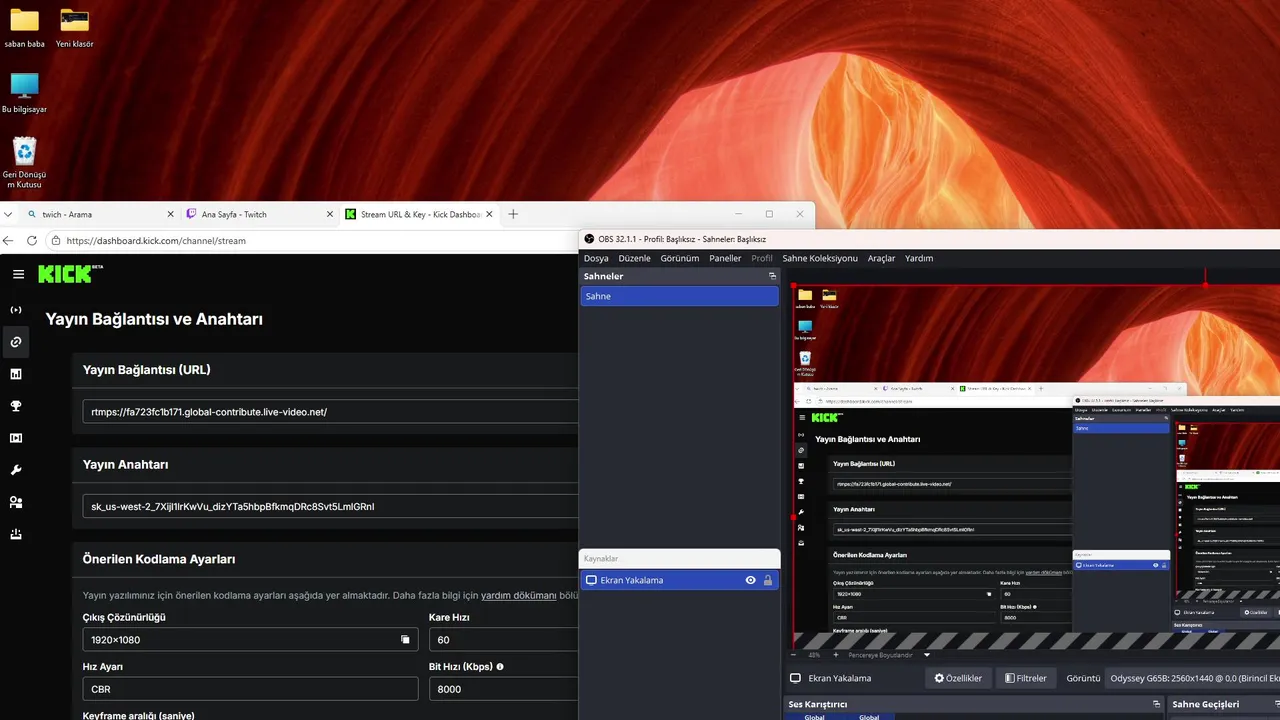Reload the Kick dashboard page
The image size is (1280, 720).
coord(32,240)
